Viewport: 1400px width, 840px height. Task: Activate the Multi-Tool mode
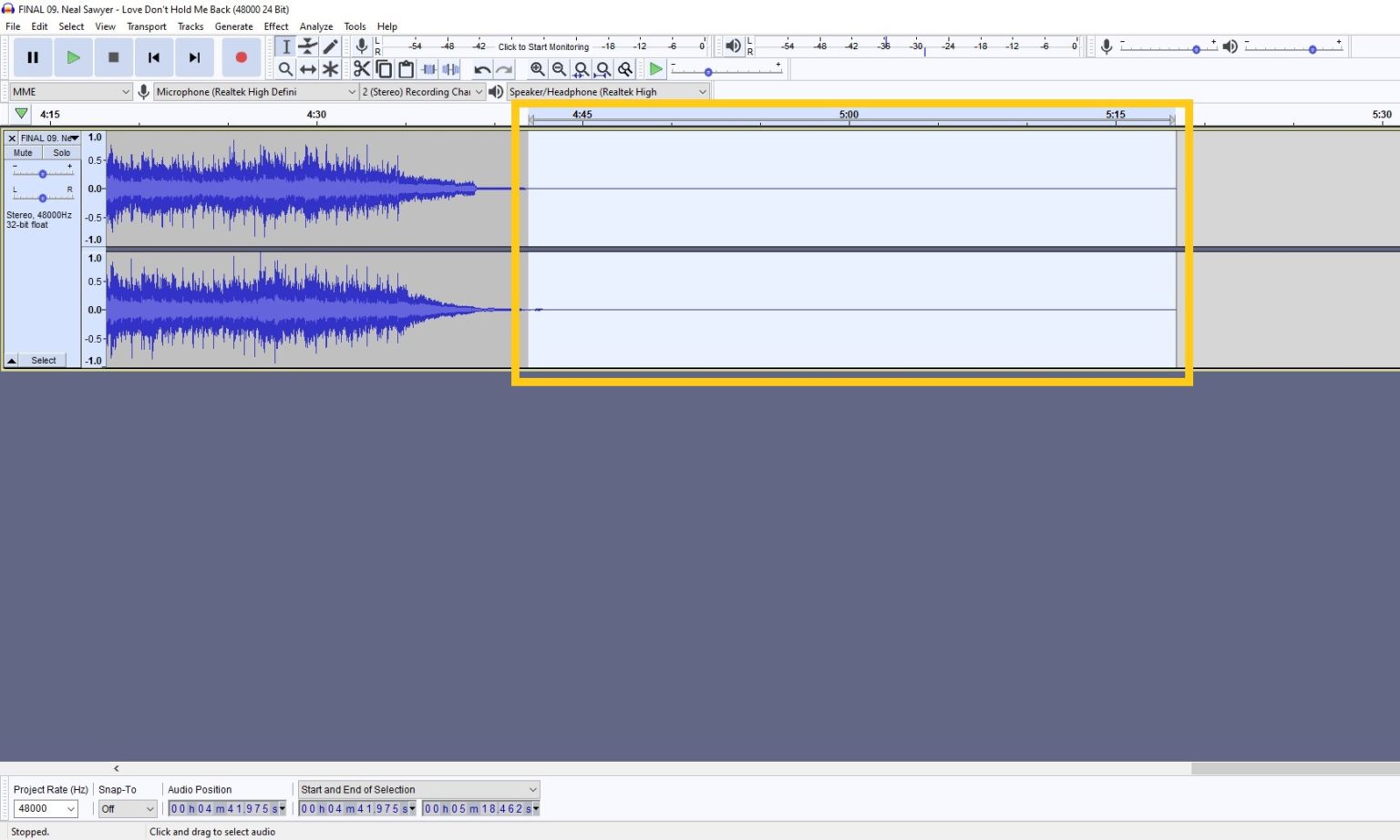click(330, 68)
